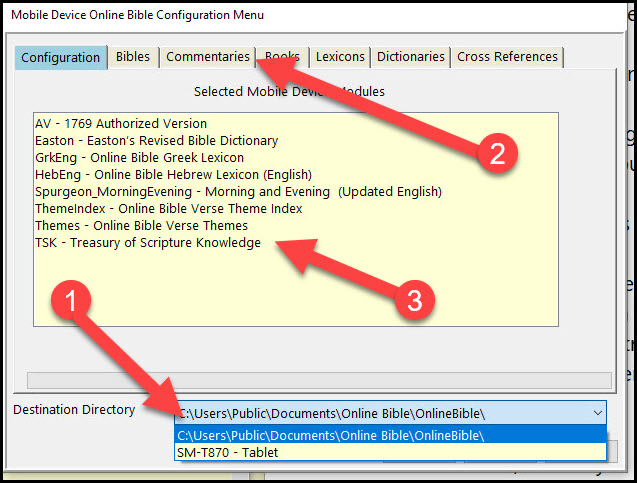Switch to the Configuration tab
This screenshot has height=483, width=637.
pyautogui.click(x=61, y=57)
